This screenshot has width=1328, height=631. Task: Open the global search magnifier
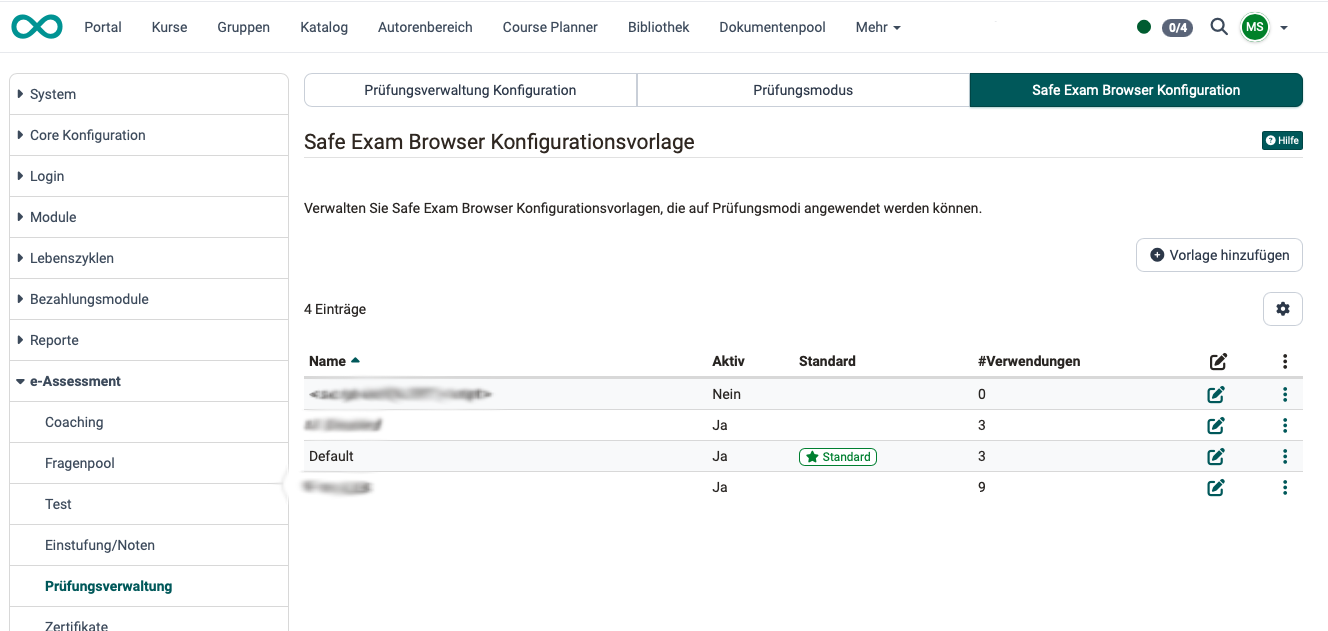click(x=1219, y=27)
